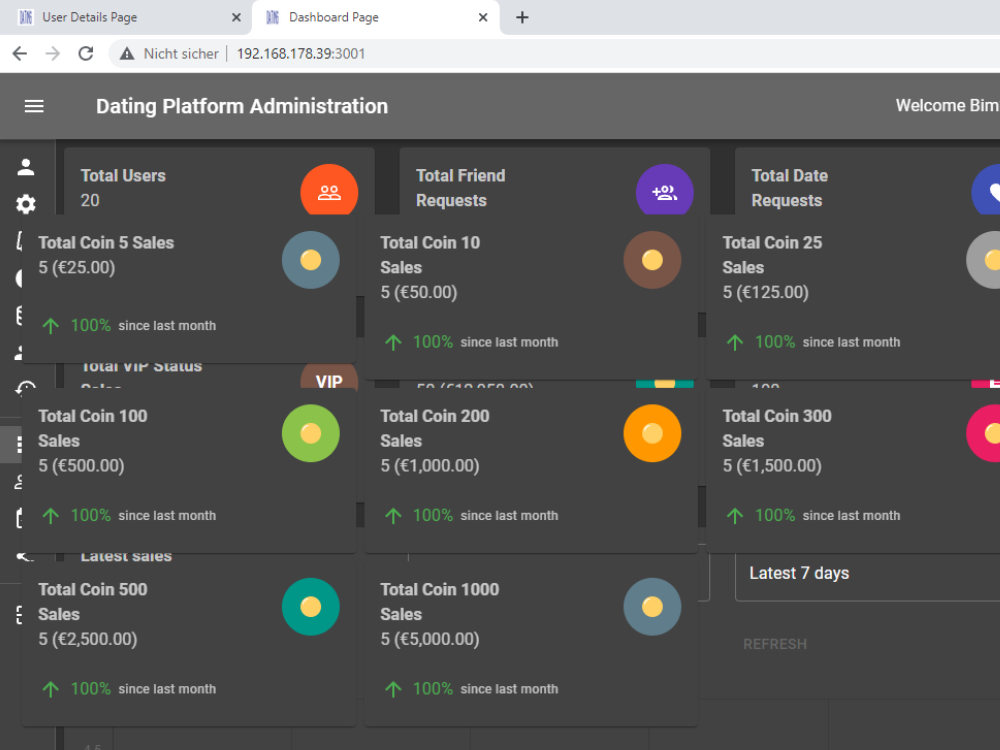Click the 5 (€1,500.00) value
The width and height of the screenshot is (1000, 750).
tap(772, 466)
